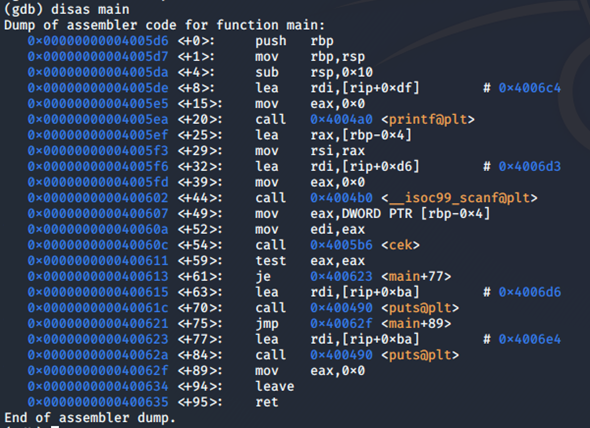The image size is (590, 428).
Task: Select address 0x00000000004005d6
Action: click(x=98, y=41)
